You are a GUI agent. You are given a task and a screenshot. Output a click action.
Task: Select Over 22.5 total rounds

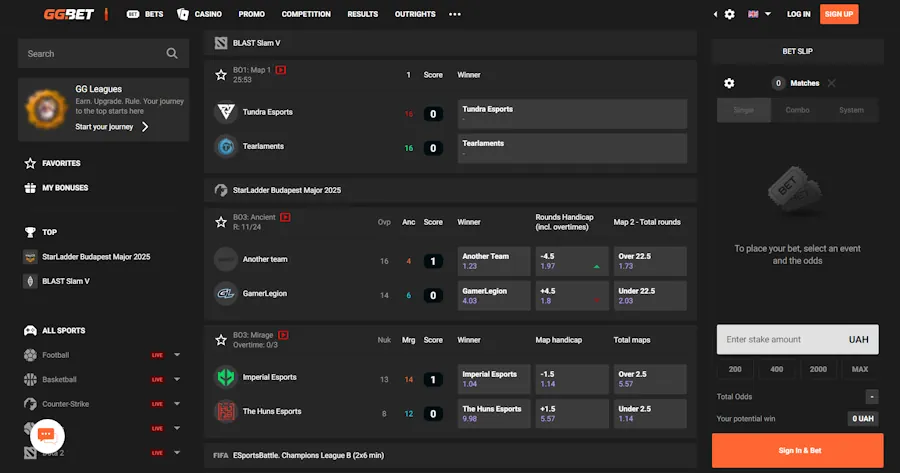650,261
